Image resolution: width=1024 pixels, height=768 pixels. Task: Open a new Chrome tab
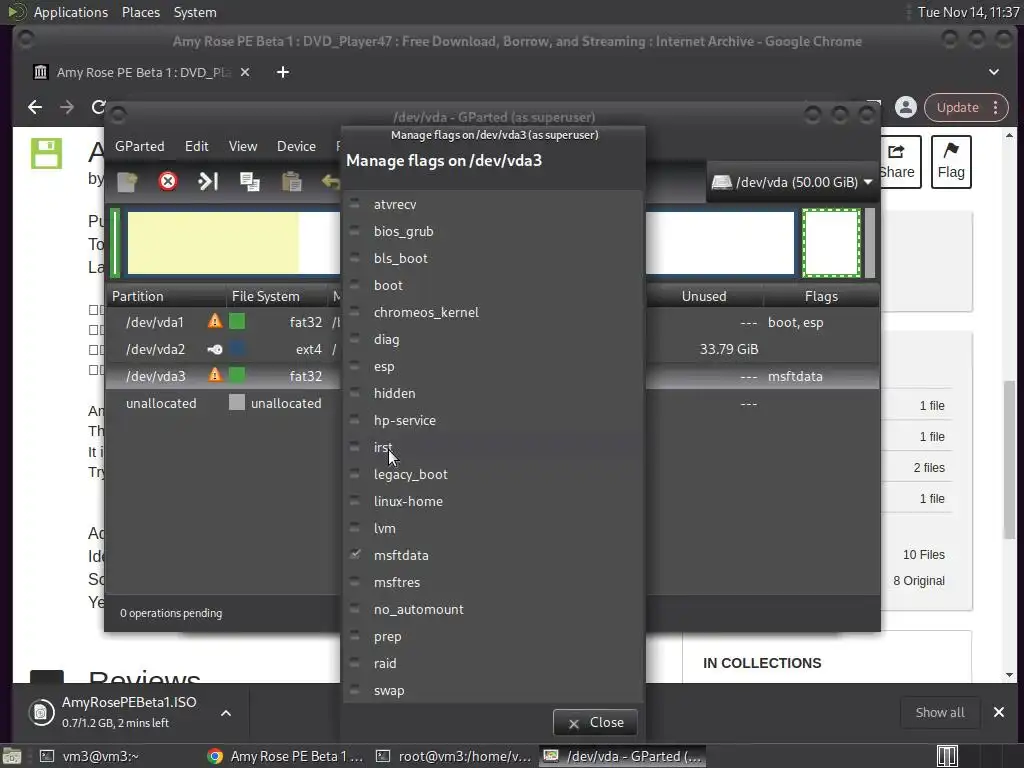(x=283, y=72)
